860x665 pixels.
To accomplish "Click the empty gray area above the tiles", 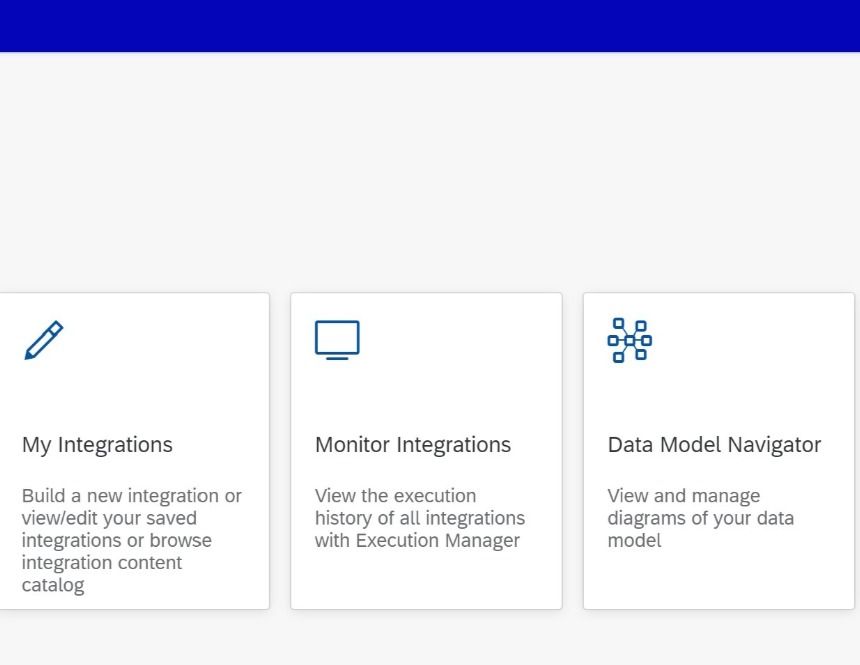I will click(x=430, y=170).
